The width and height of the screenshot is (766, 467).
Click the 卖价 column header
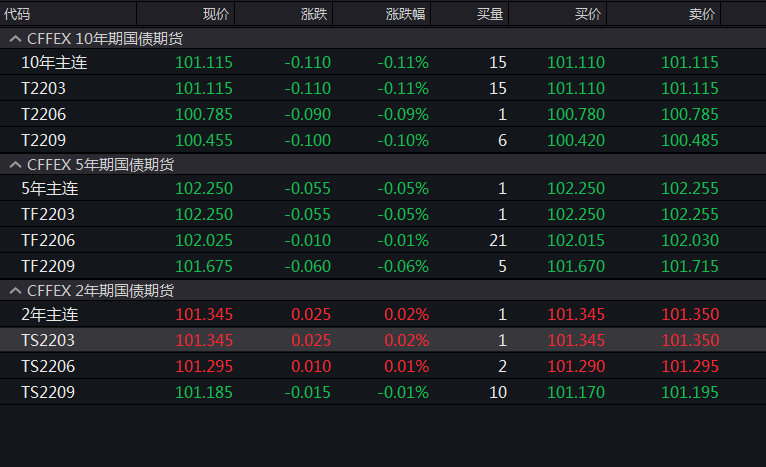(x=702, y=14)
